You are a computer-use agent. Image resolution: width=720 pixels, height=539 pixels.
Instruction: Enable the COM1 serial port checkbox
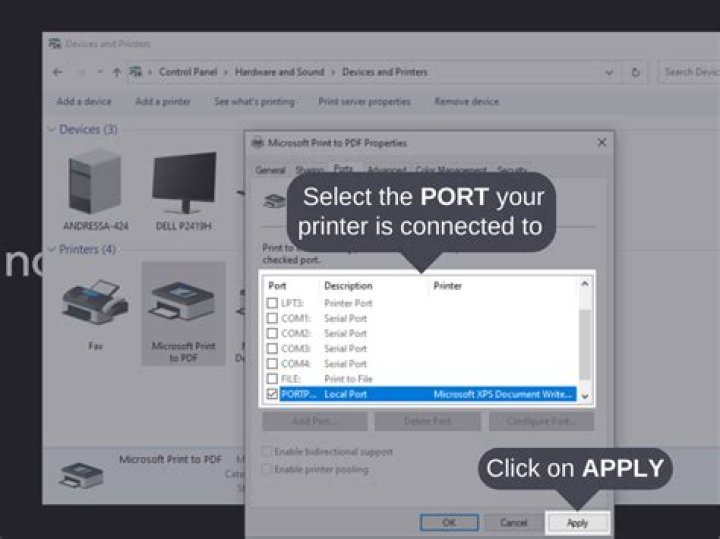coord(272,318)
